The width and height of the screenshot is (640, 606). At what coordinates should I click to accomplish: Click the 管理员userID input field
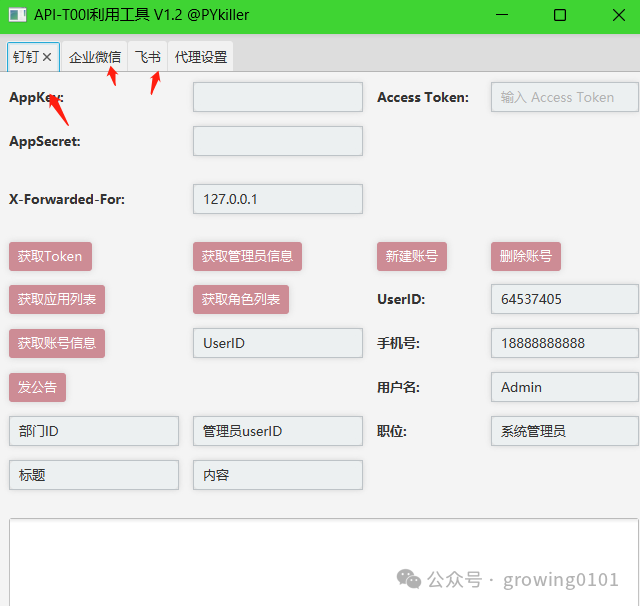point(278,431)
